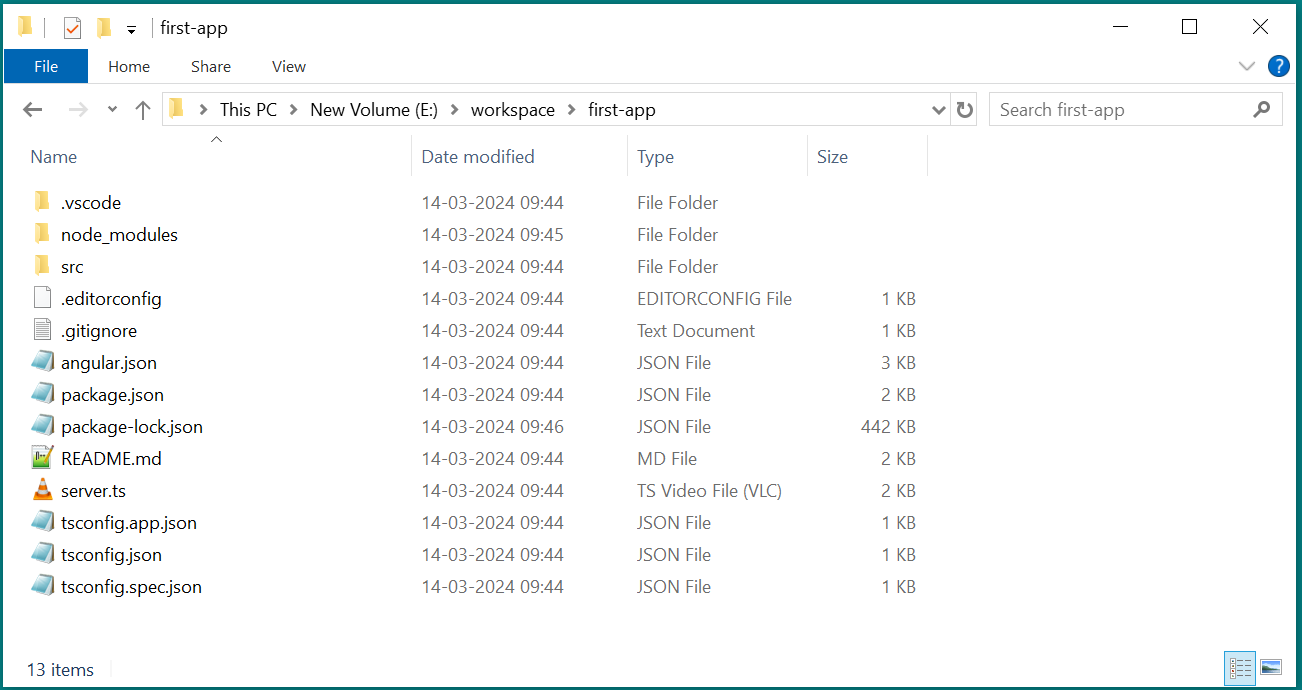Go up one folder with the Up arrow
The height and width of the screenshot is (690, 1302).
pos(142,110)
